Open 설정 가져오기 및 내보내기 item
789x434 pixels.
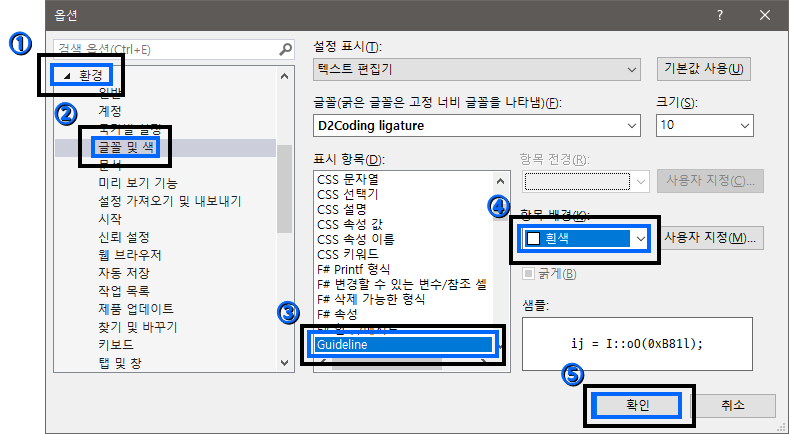point(170,201)
